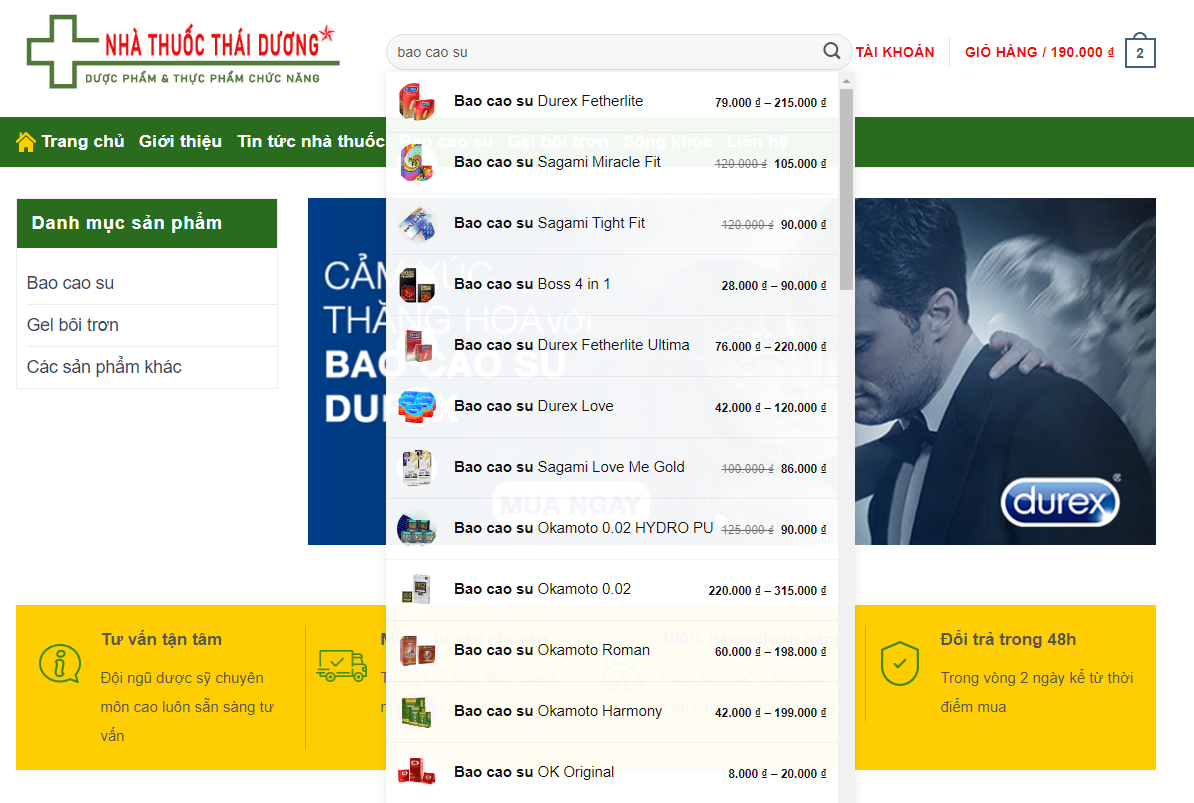Viewport: 1194px width, 803px height.
Task: Select Bao cao su Sagami Miracle Fit suggestion
Action: [612, 163]
